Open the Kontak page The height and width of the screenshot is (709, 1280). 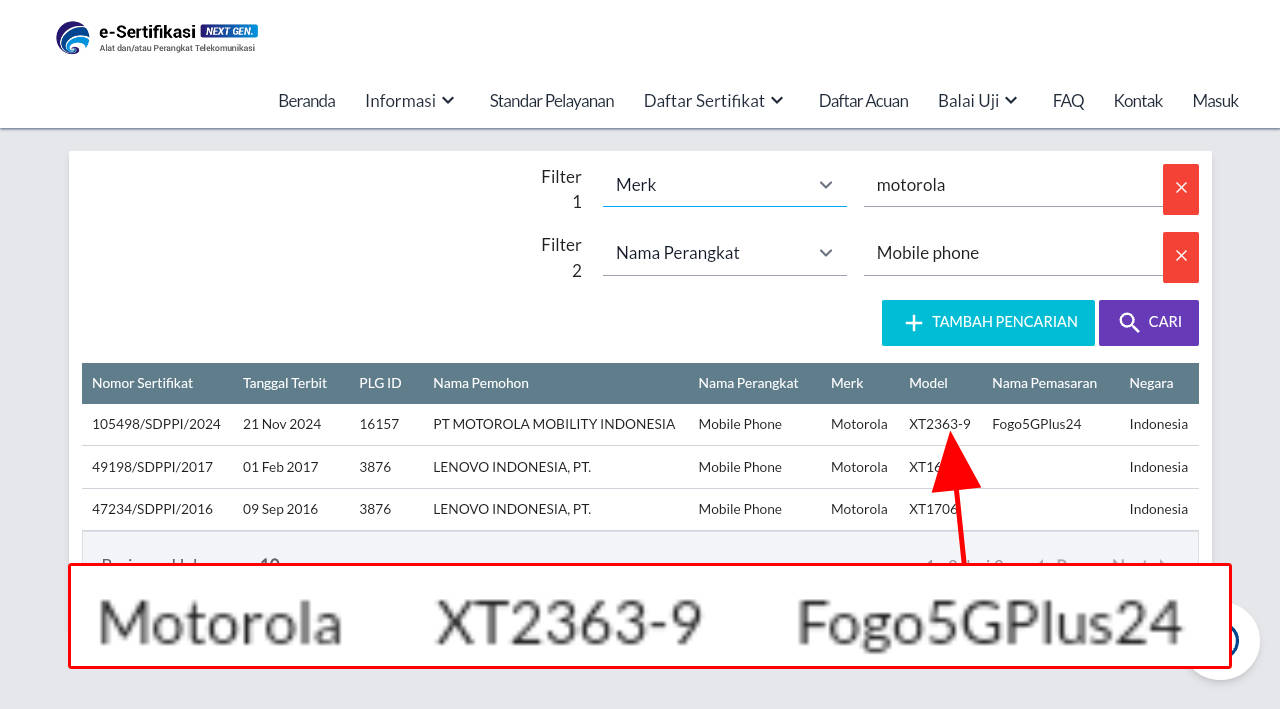pos(1138,101)
